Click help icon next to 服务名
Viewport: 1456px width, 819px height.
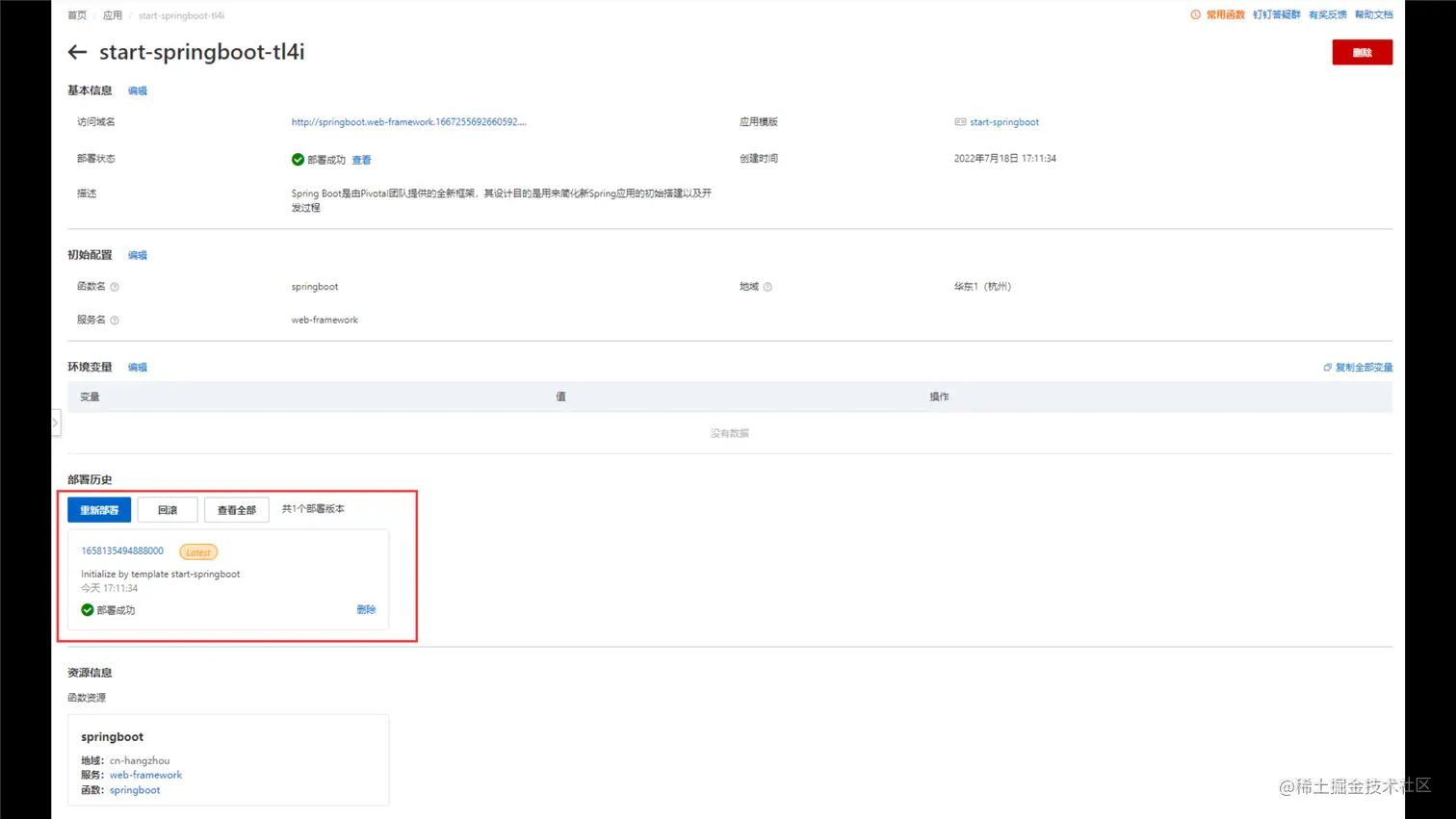click(x=115, y=320)
